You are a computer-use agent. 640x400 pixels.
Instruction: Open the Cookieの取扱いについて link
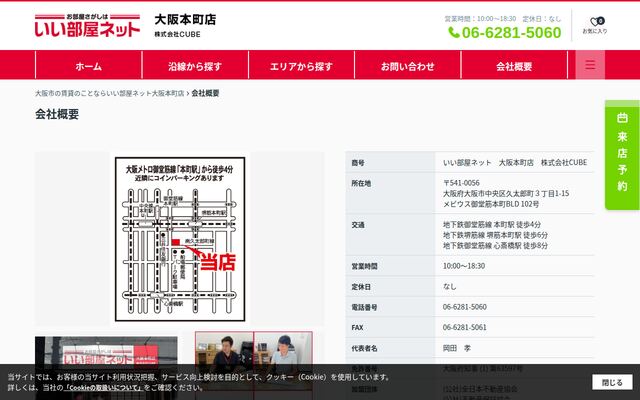coord(104,387)
